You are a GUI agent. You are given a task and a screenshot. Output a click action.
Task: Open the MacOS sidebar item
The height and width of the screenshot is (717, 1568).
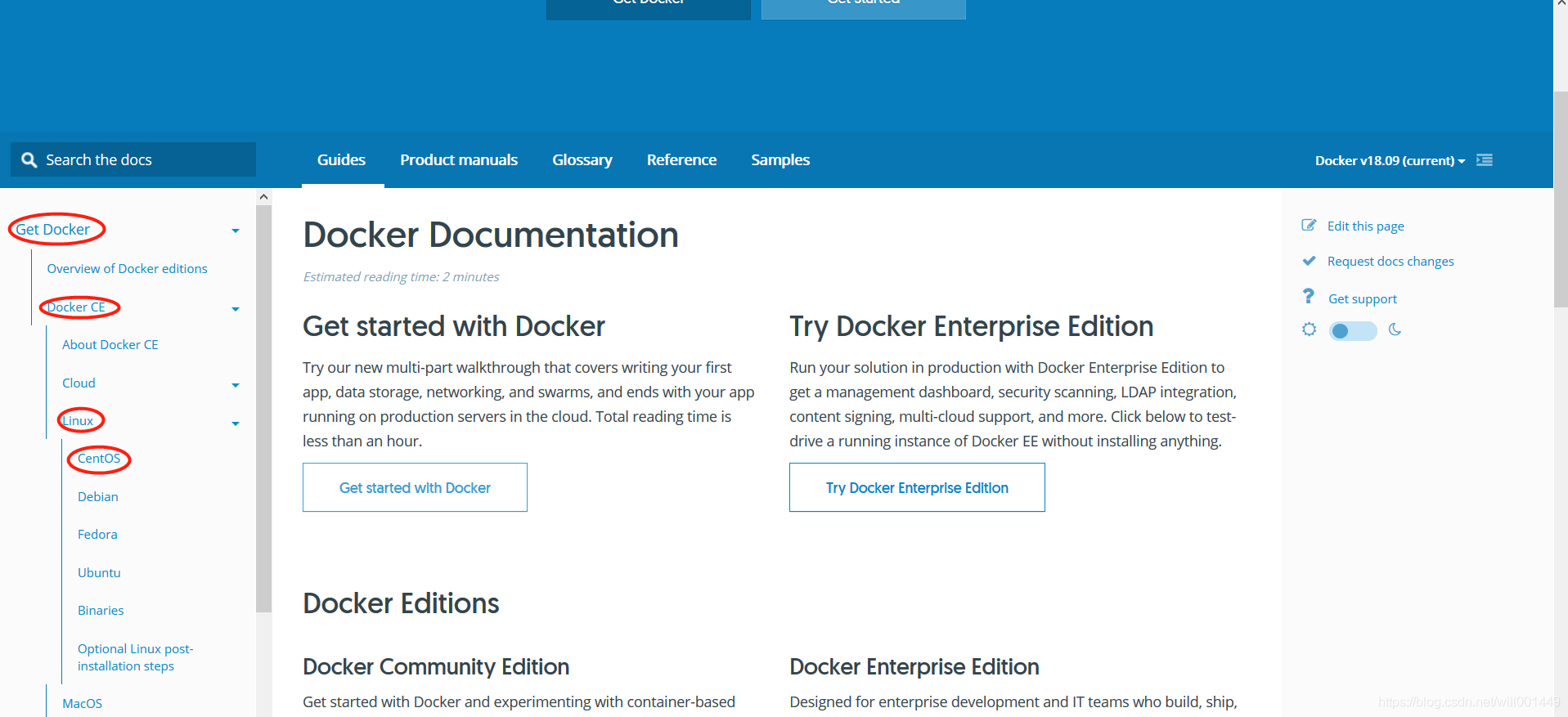[83, 703]
